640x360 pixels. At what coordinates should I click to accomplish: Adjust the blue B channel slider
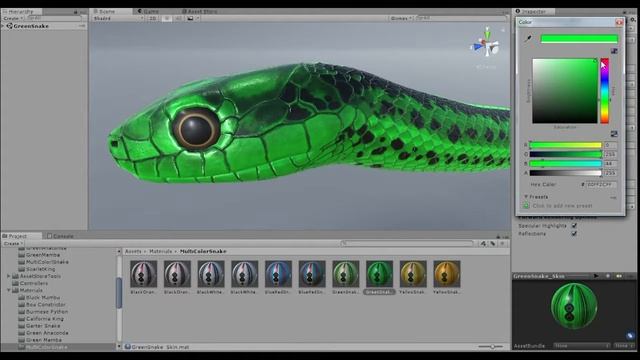[565, 164]
